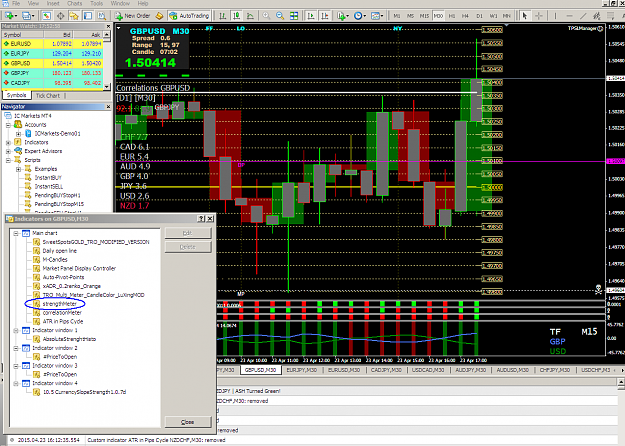Select the Fibonacci retracement tool
This screenshot has width=625, height=446.
coord(610,16)
